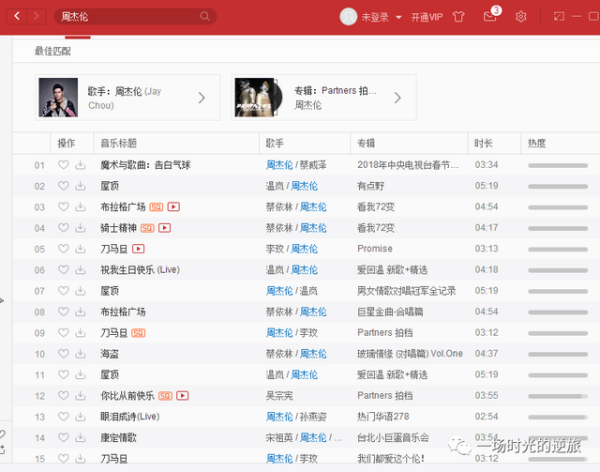Favorite song 04 骑士精神 with heart
Screen dimensions: 600x472
[x=64, y=228]
